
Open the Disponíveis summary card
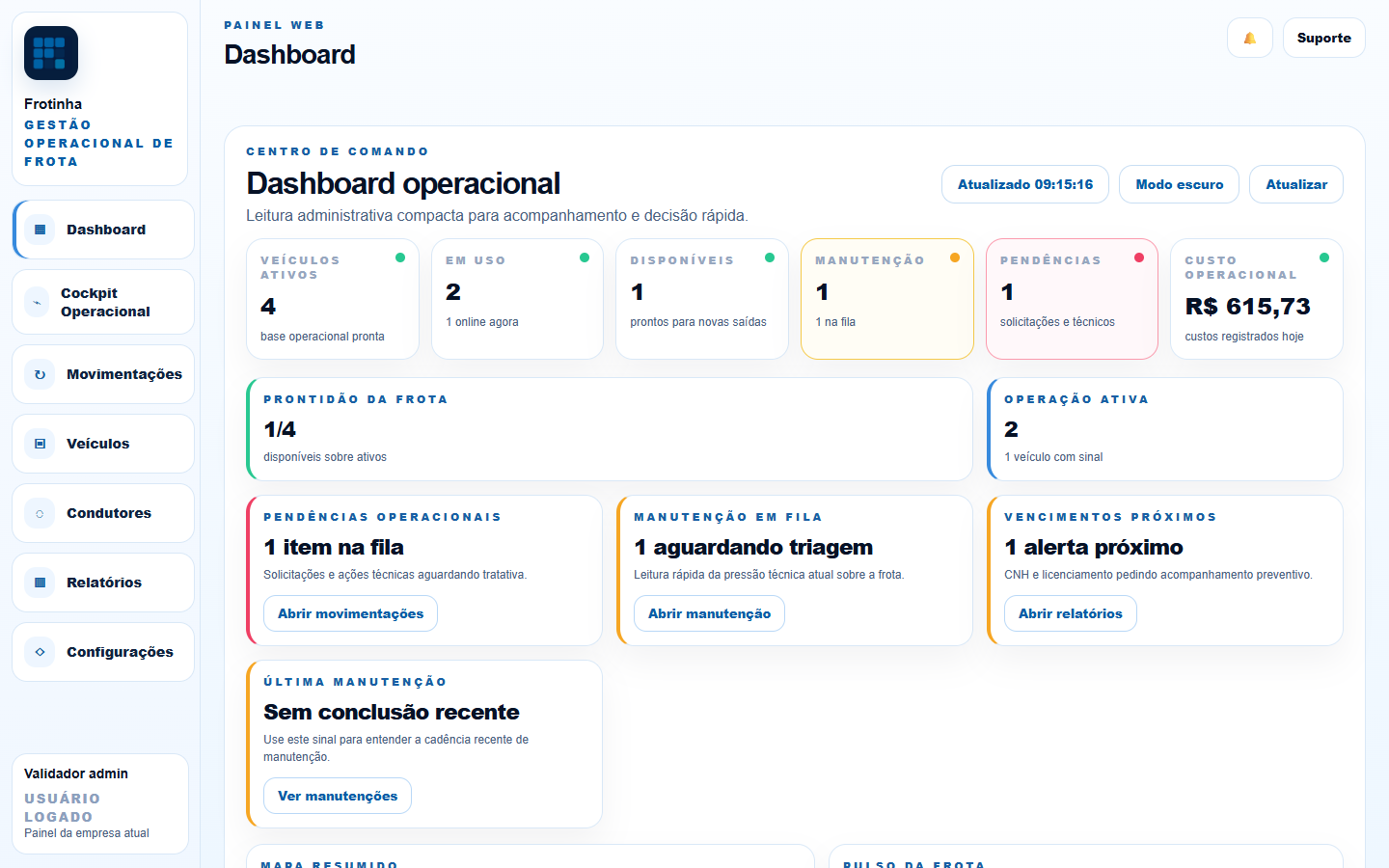[x=702, y=299]
